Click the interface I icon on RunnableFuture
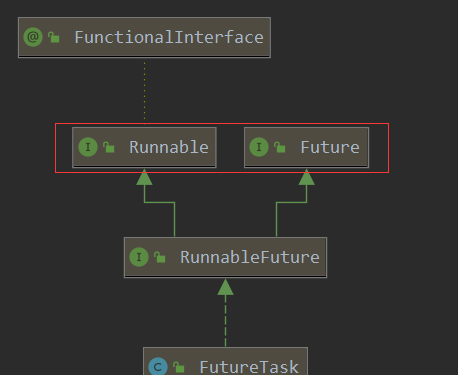Screen dimensions: 458x375 139,257
